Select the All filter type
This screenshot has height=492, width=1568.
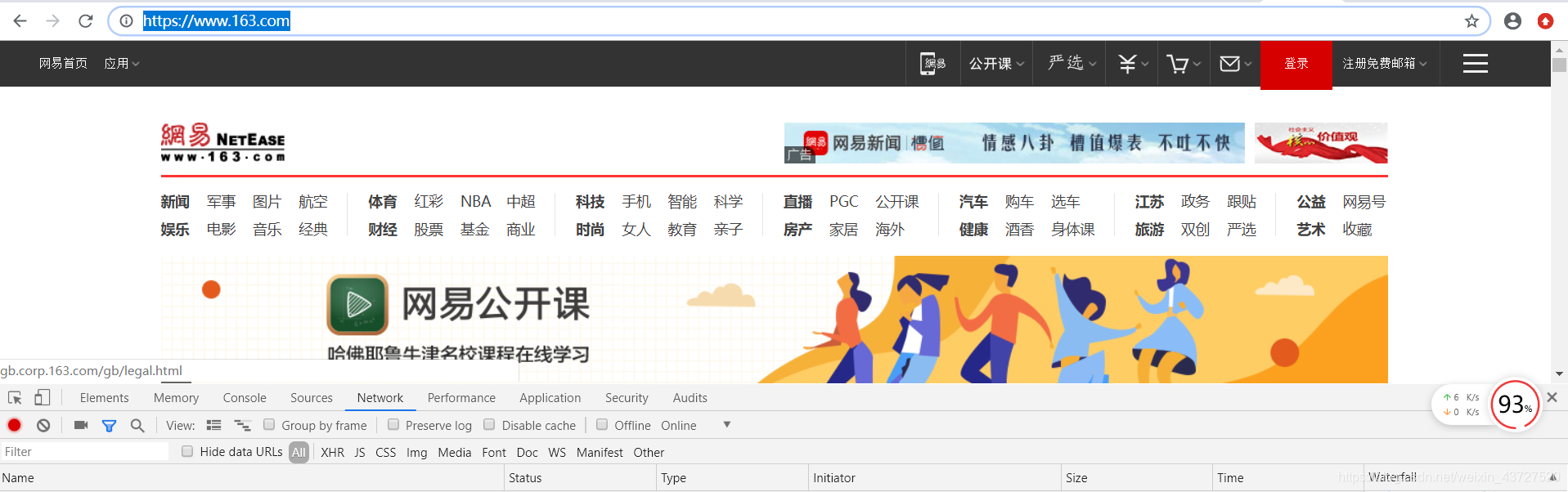point(299,452)
